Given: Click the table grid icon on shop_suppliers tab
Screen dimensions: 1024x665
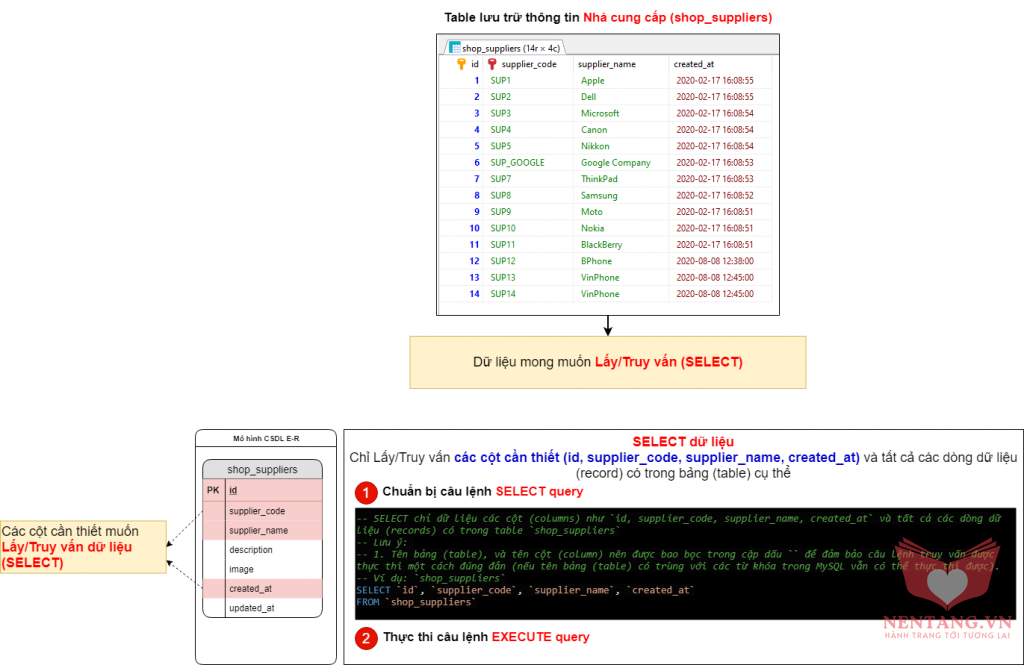Looking at the screenshot, I should pyautogui.click(x=454, y=47).
